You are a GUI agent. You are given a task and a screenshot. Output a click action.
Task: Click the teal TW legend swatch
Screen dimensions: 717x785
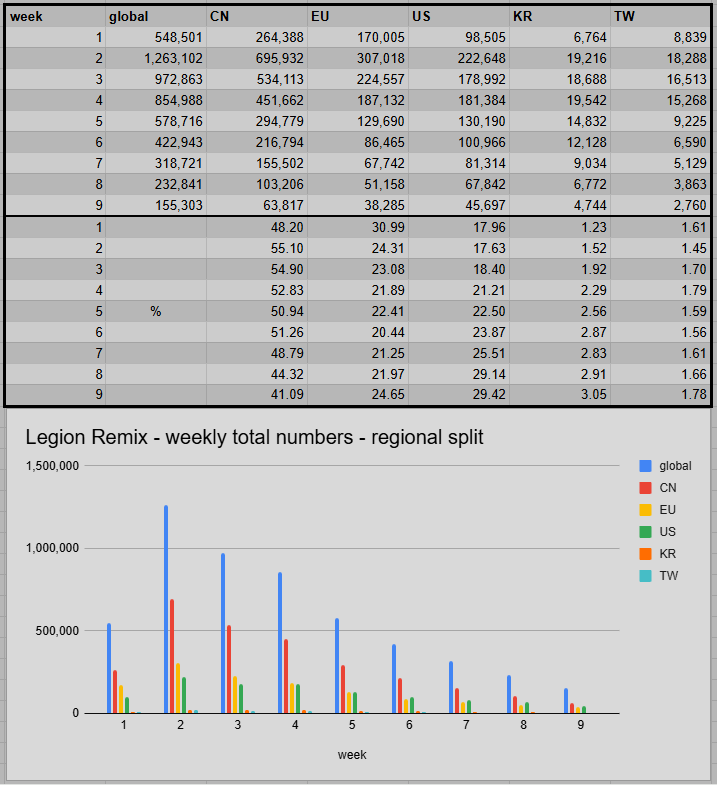(x=645, y=576)
